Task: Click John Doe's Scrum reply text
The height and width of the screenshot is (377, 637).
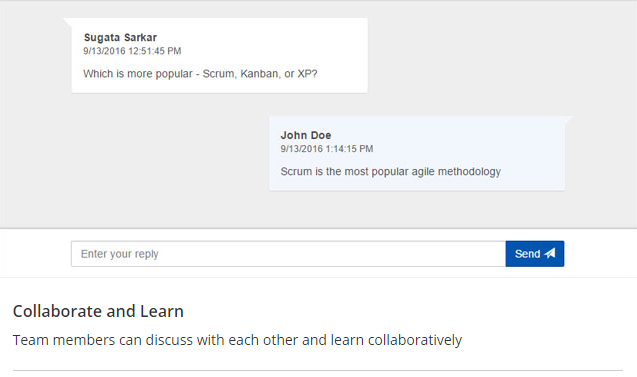Action: (x=390, y=172)
